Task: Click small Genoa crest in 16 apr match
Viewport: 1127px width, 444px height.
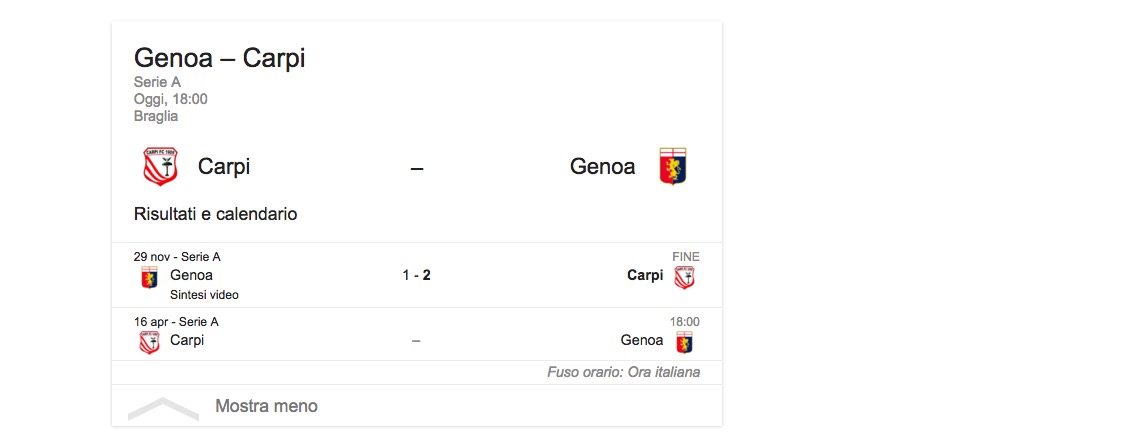Action: tap(684, 342)
